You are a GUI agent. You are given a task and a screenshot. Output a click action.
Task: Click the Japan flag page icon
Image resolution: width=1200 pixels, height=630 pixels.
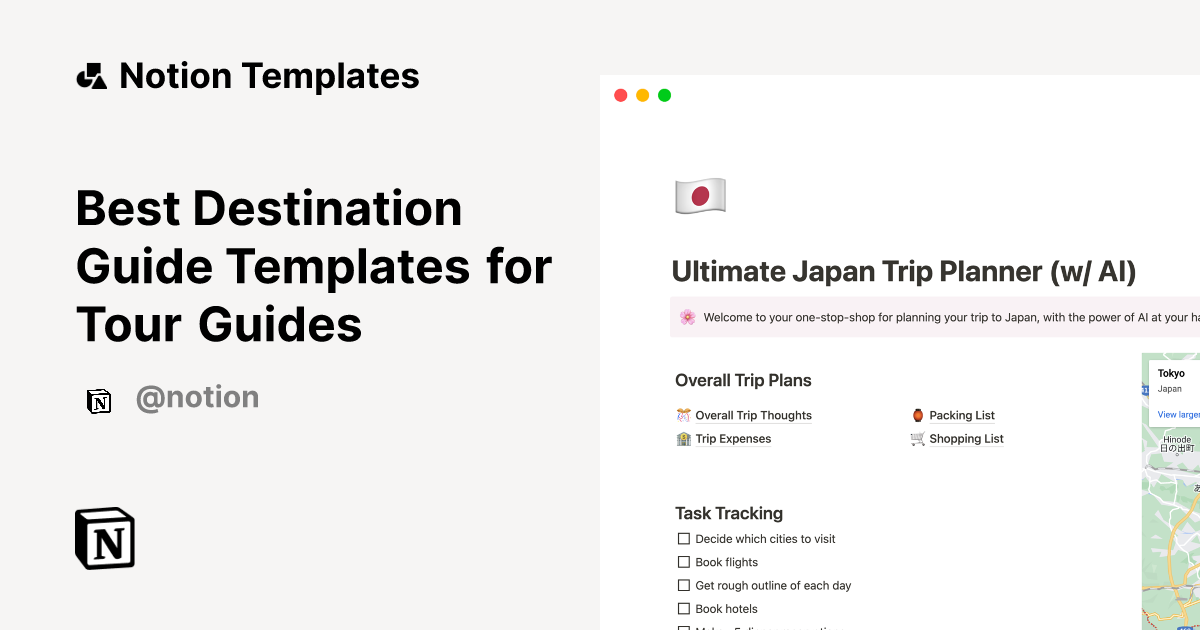click(700, 195)
